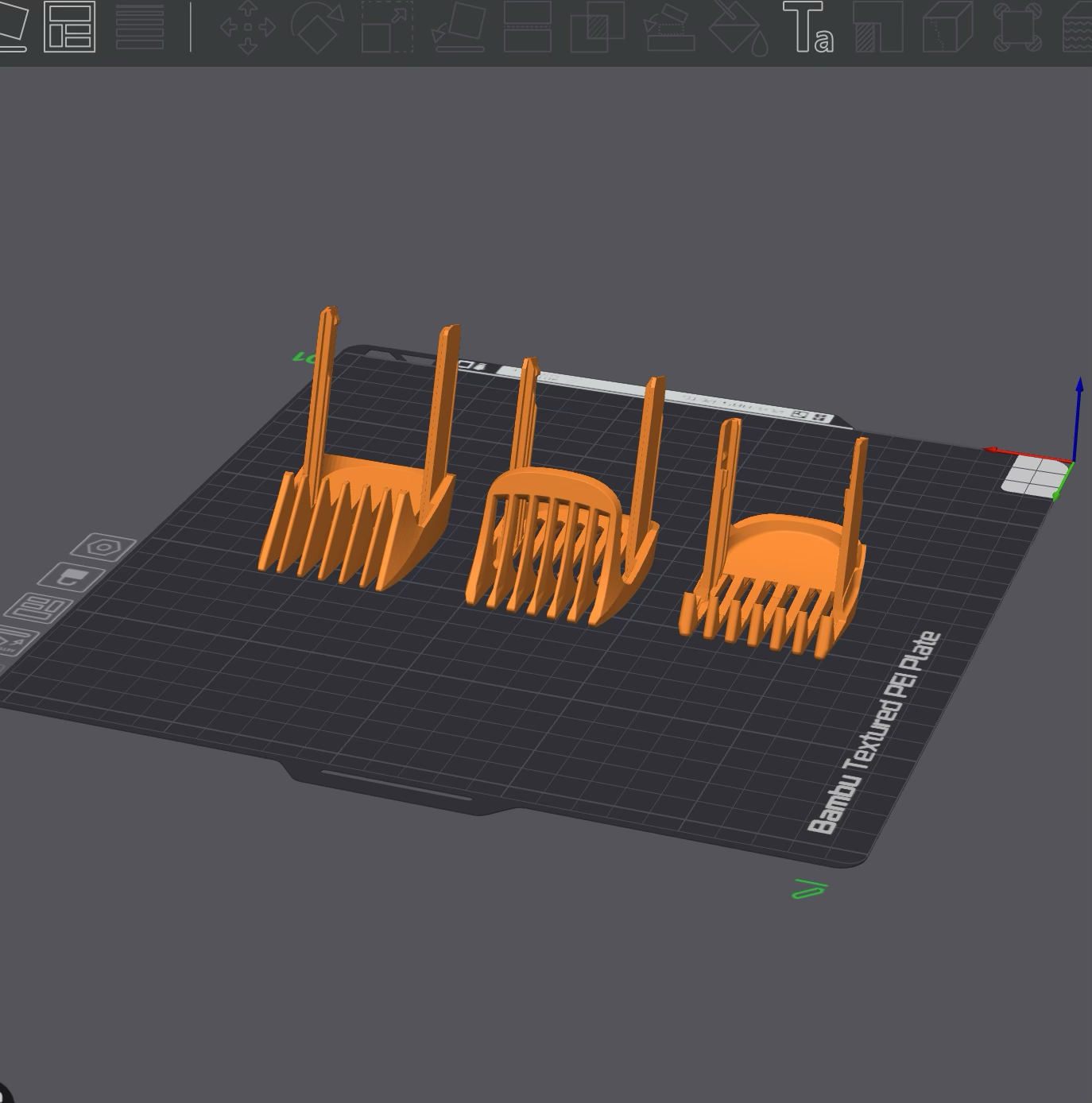1092x1103 pixels.
Task: Activate the Rotate tool
Action: pyautogui.click(x=317, y=27)
